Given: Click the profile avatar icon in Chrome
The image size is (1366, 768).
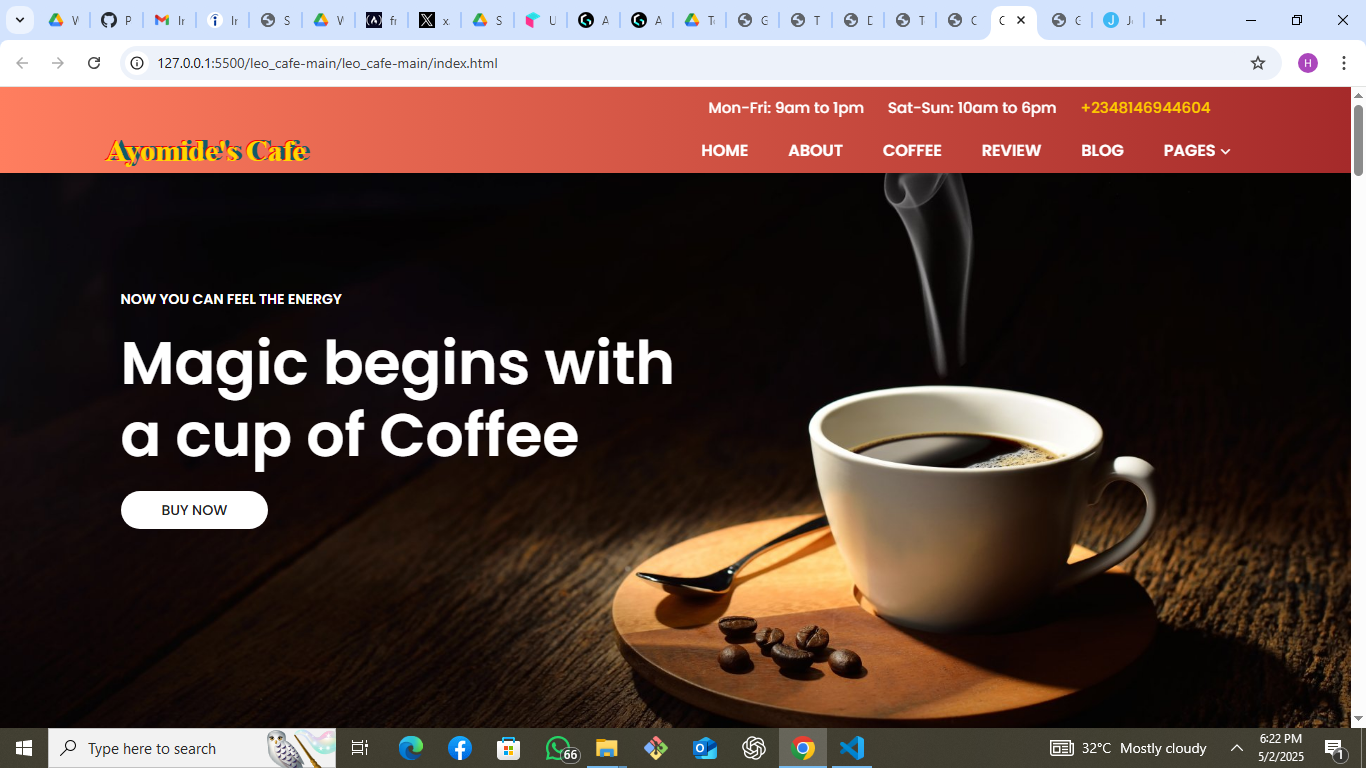Looking at the screenshot, I should [1308, 63].
